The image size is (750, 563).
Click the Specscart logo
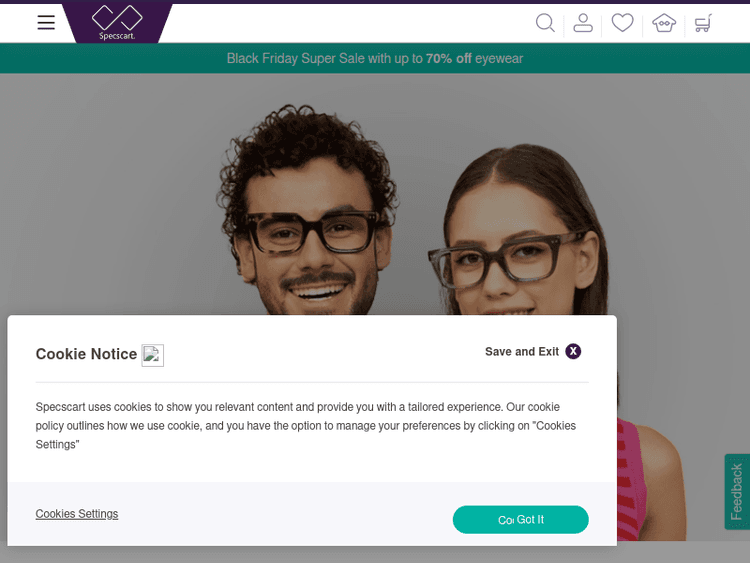coord(117,22)
